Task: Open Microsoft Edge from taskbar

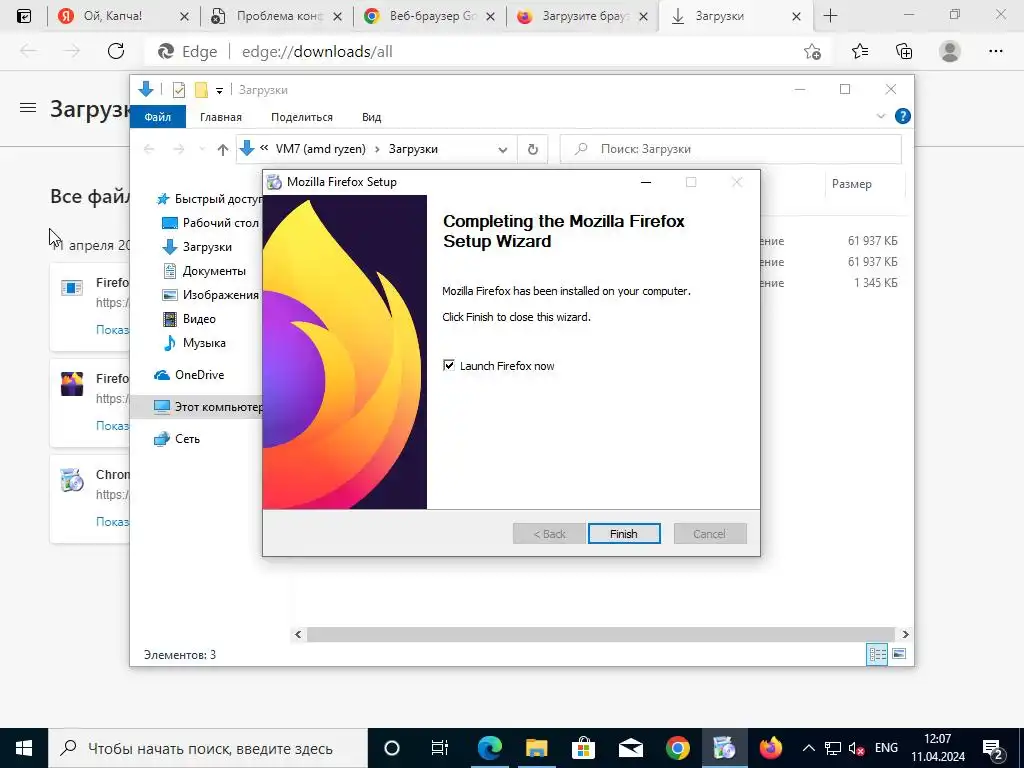Action: (x=489, y=748)
